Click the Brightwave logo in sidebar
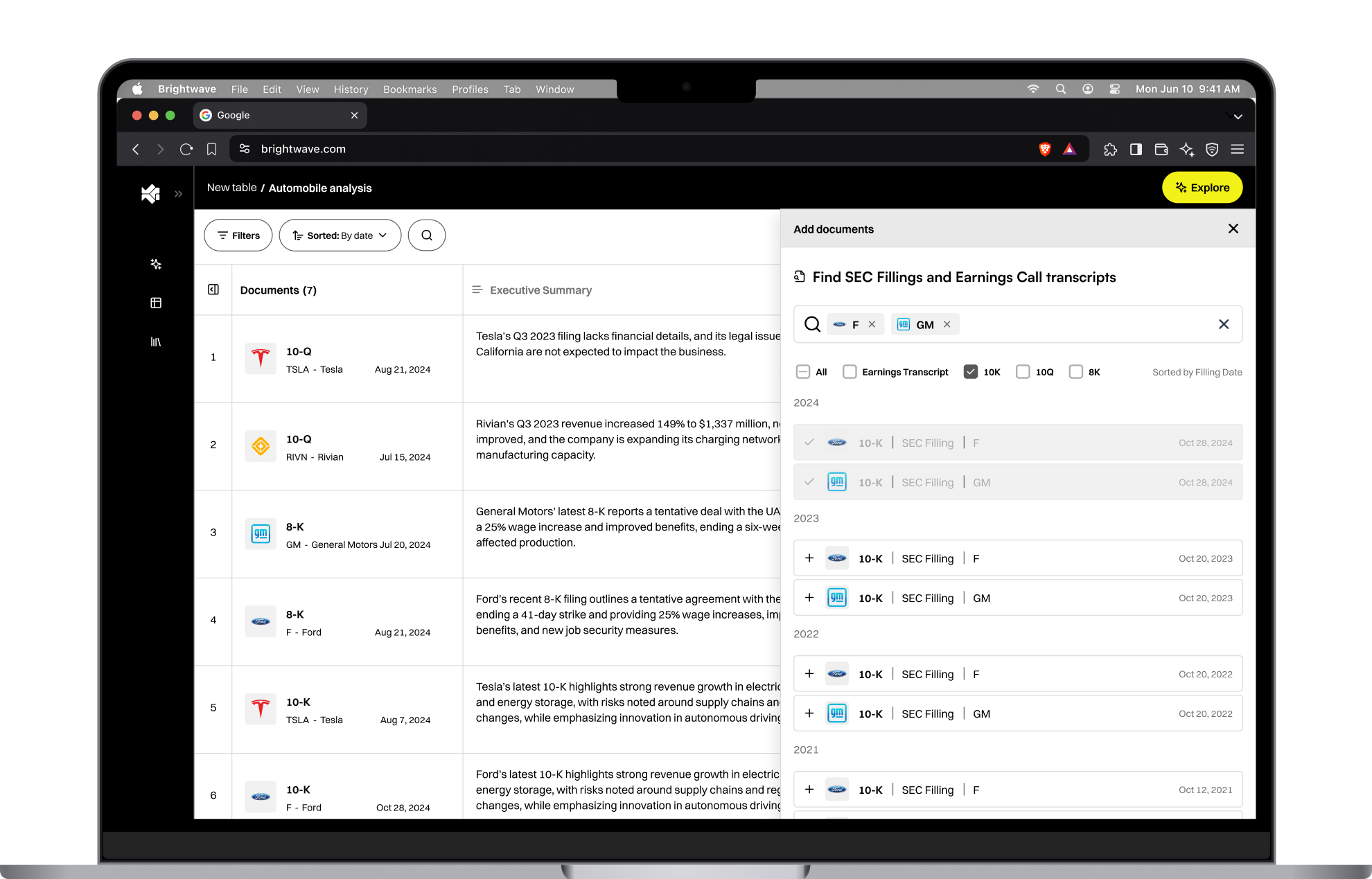The image size is (1372, 879). 150,193
